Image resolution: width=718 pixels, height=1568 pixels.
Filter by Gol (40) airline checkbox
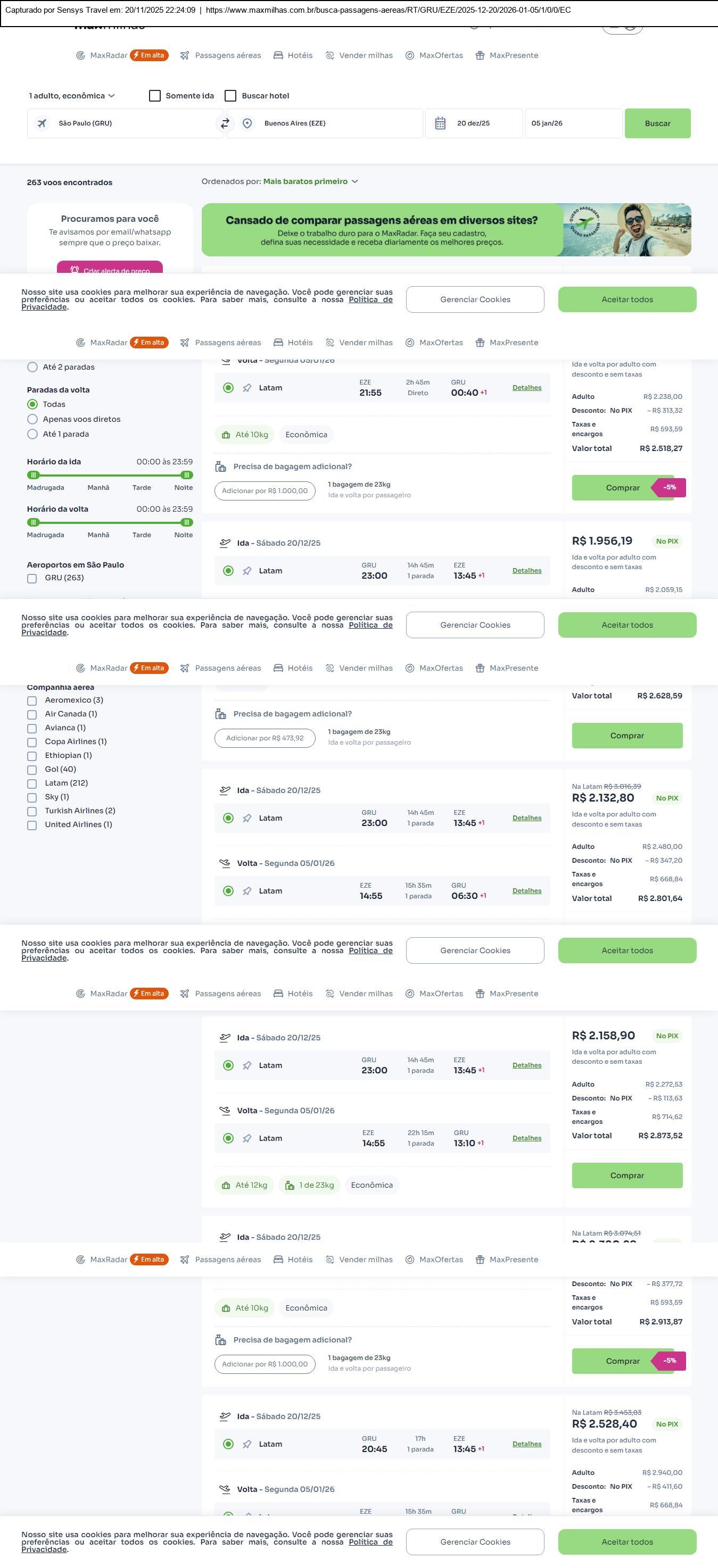click(32, 770)
